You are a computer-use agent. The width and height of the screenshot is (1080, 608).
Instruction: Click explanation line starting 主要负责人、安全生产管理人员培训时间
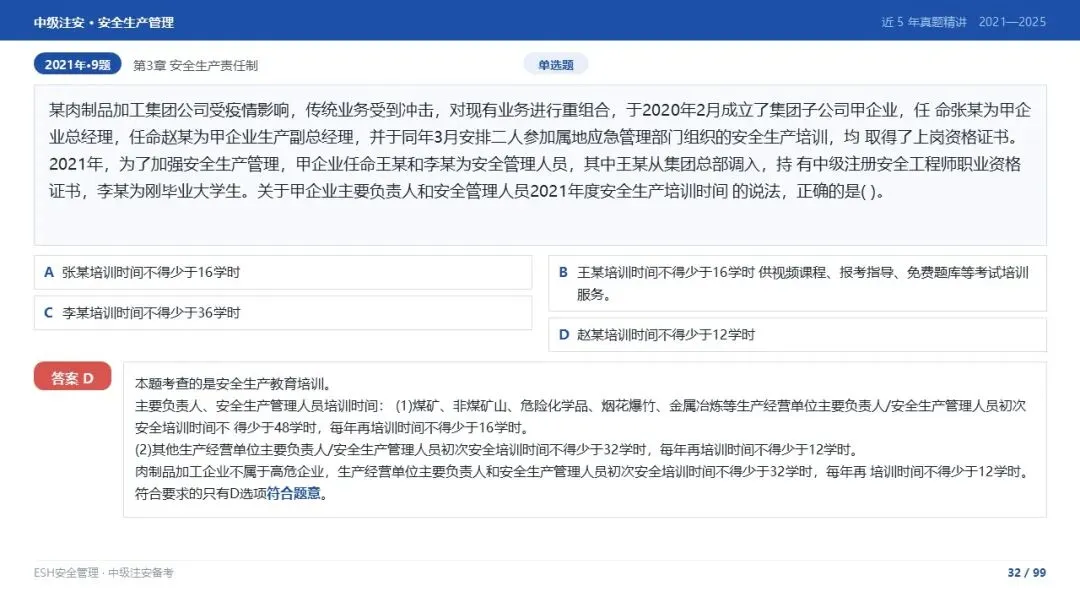(581, 417)
